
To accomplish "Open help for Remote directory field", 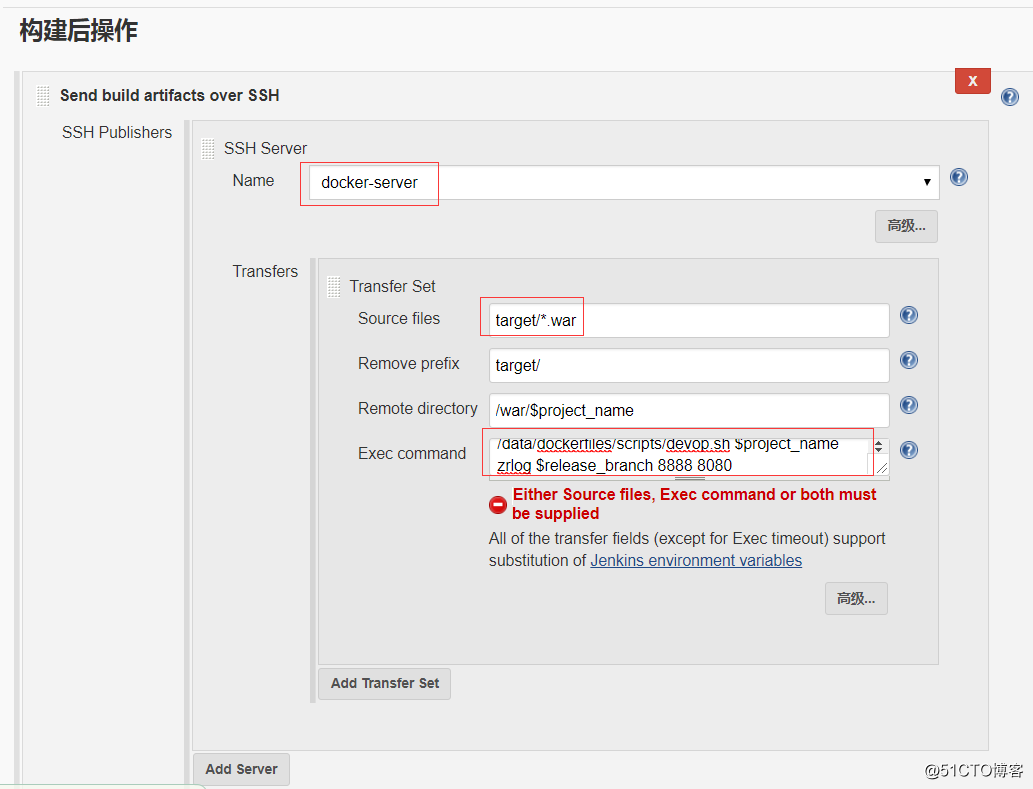I will [x=909, y=405].
